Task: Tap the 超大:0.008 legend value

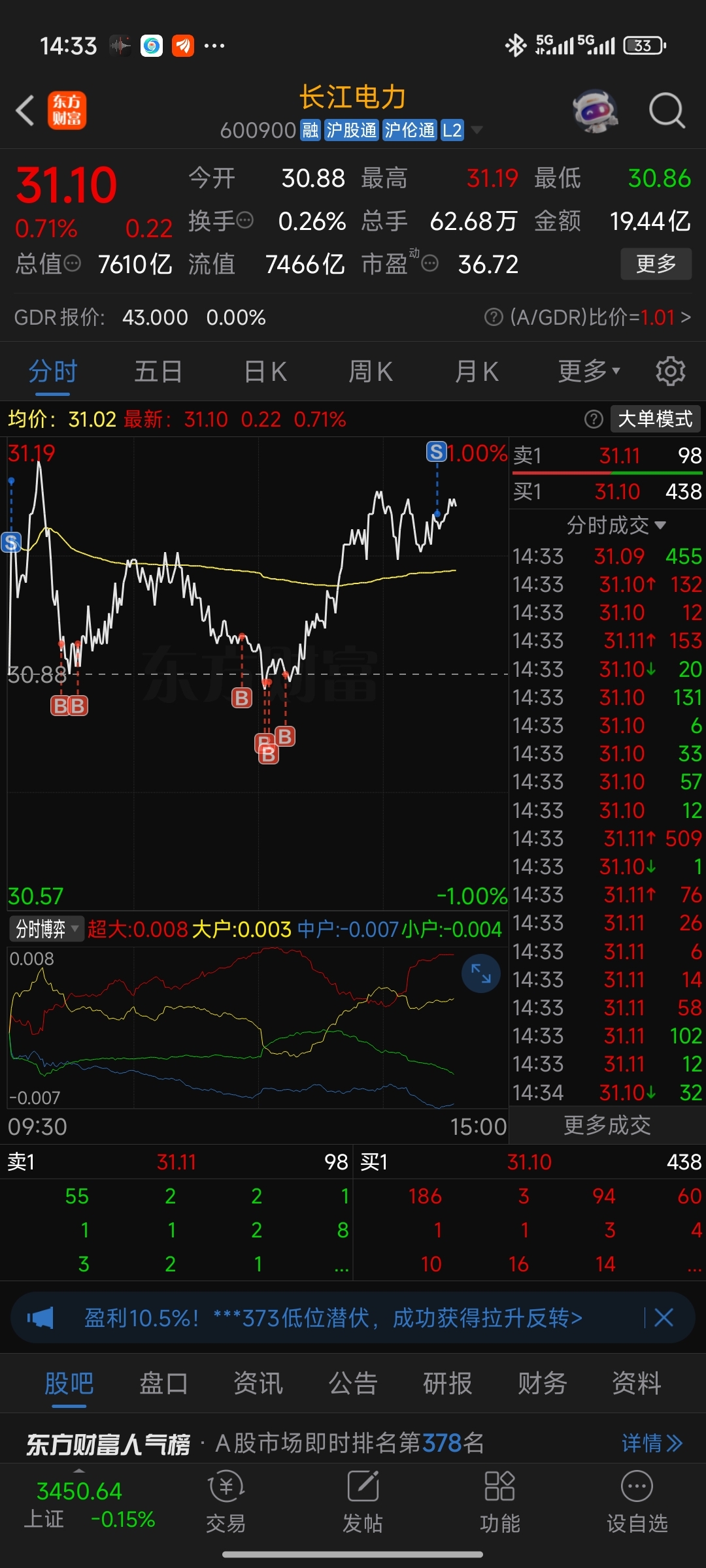Action: 138,929
